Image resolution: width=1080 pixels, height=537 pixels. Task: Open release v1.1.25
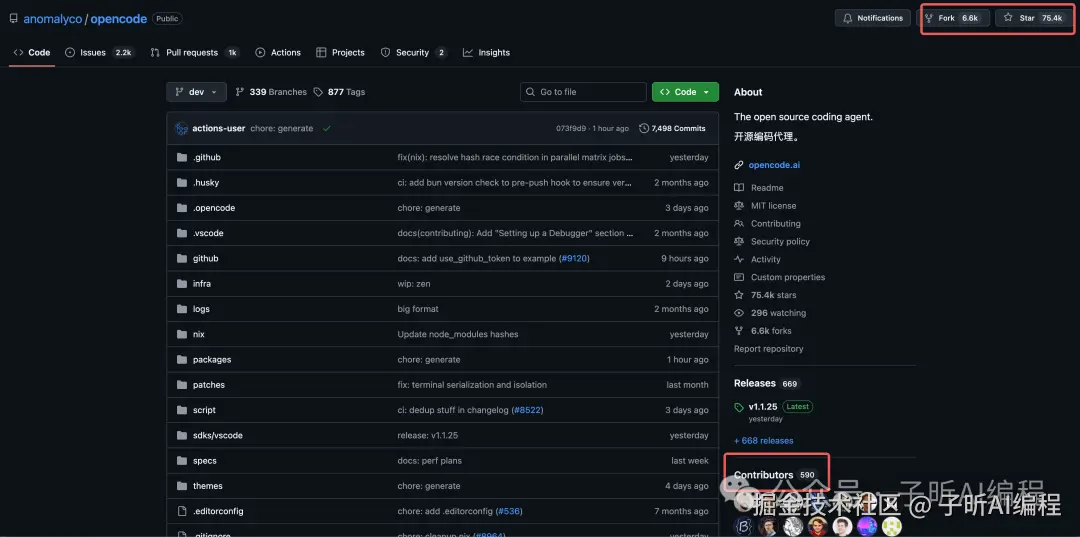pos(762,406)
